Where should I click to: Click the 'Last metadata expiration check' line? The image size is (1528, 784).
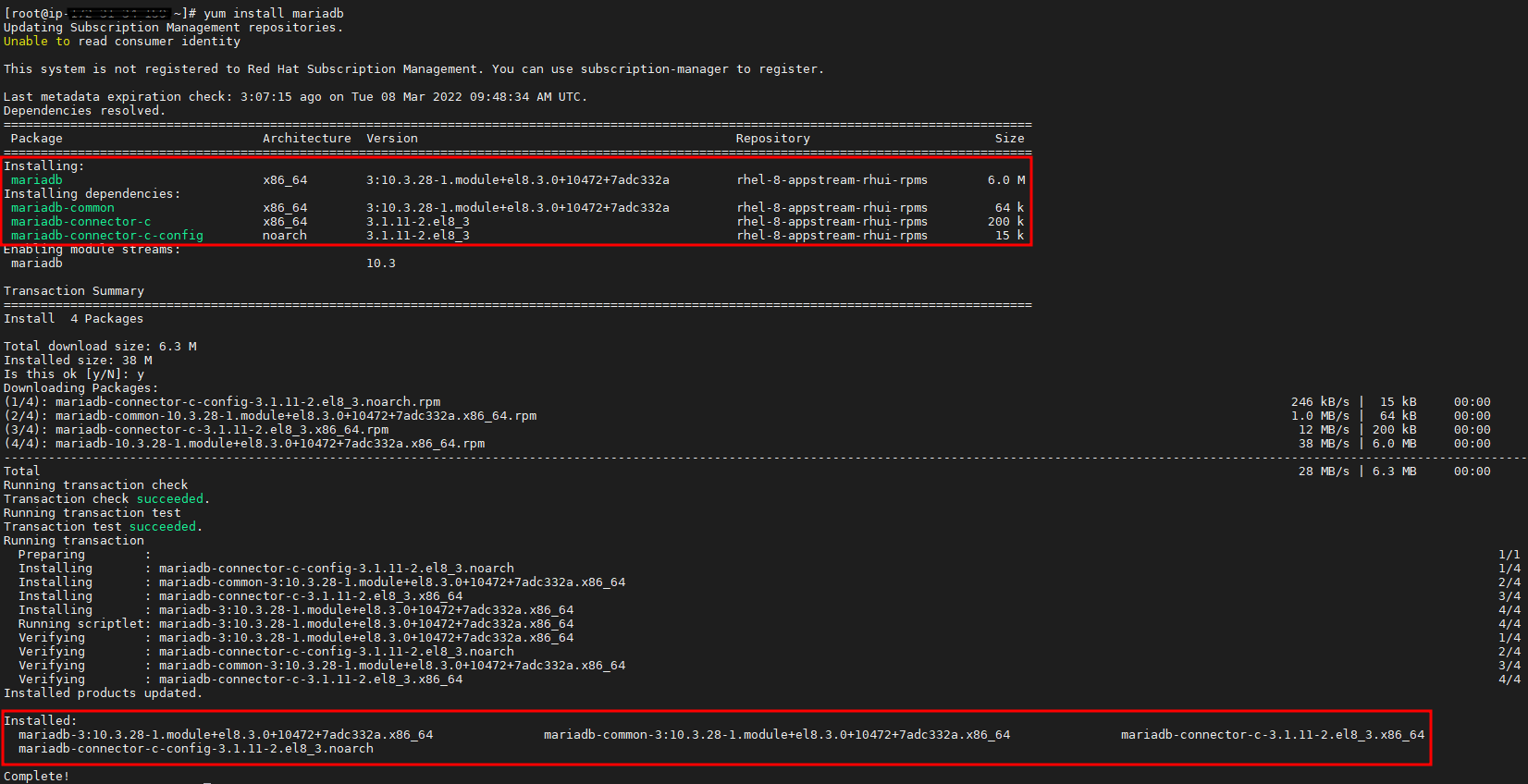(x=296, y=96)
